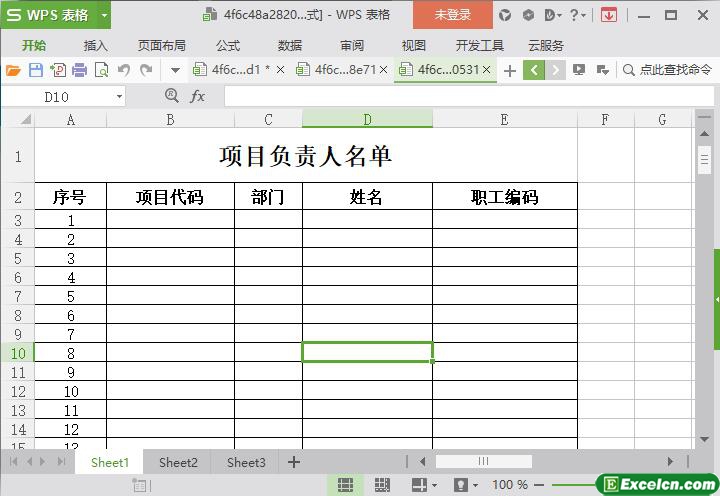Open the 视图 ribbon tab
The height and width of the screenshot is (496, 720).
click(414, 45)
